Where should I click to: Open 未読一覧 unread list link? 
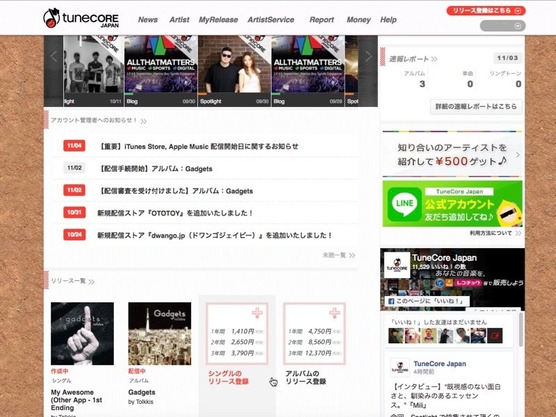338,255
